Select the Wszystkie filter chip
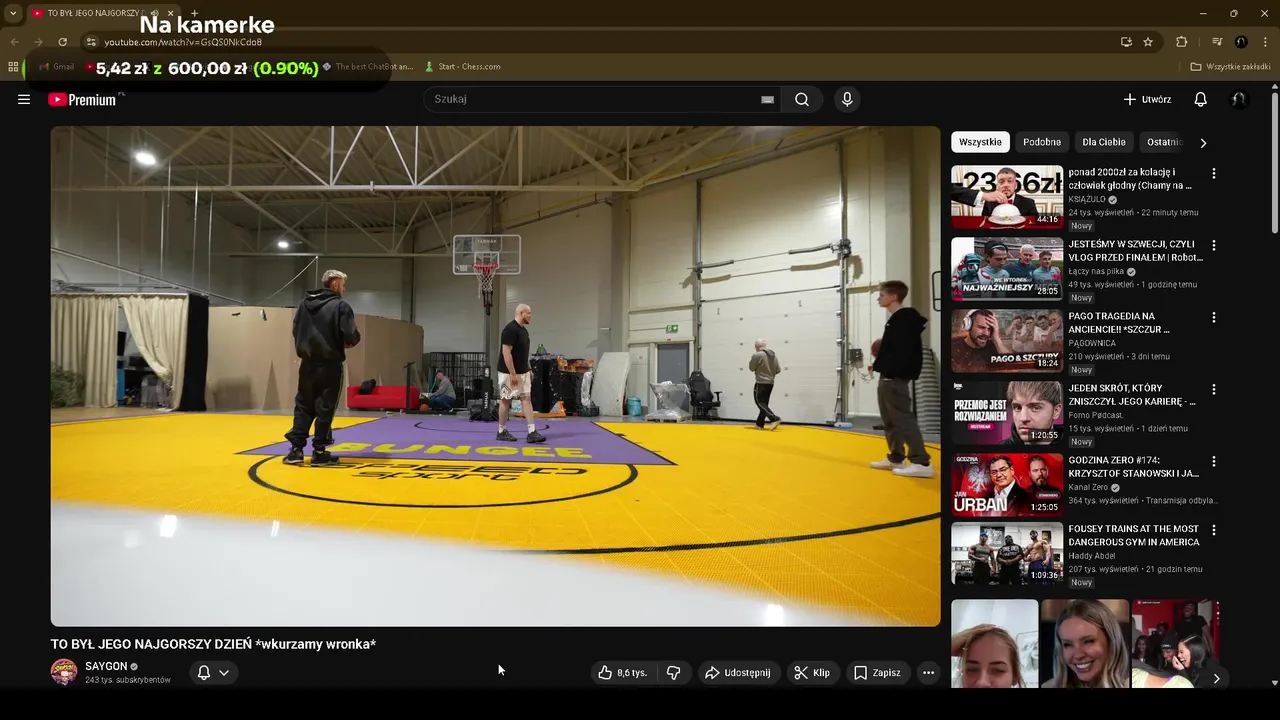The height and width of the screenshot is (720, 1280). click(x=980, y=142)
